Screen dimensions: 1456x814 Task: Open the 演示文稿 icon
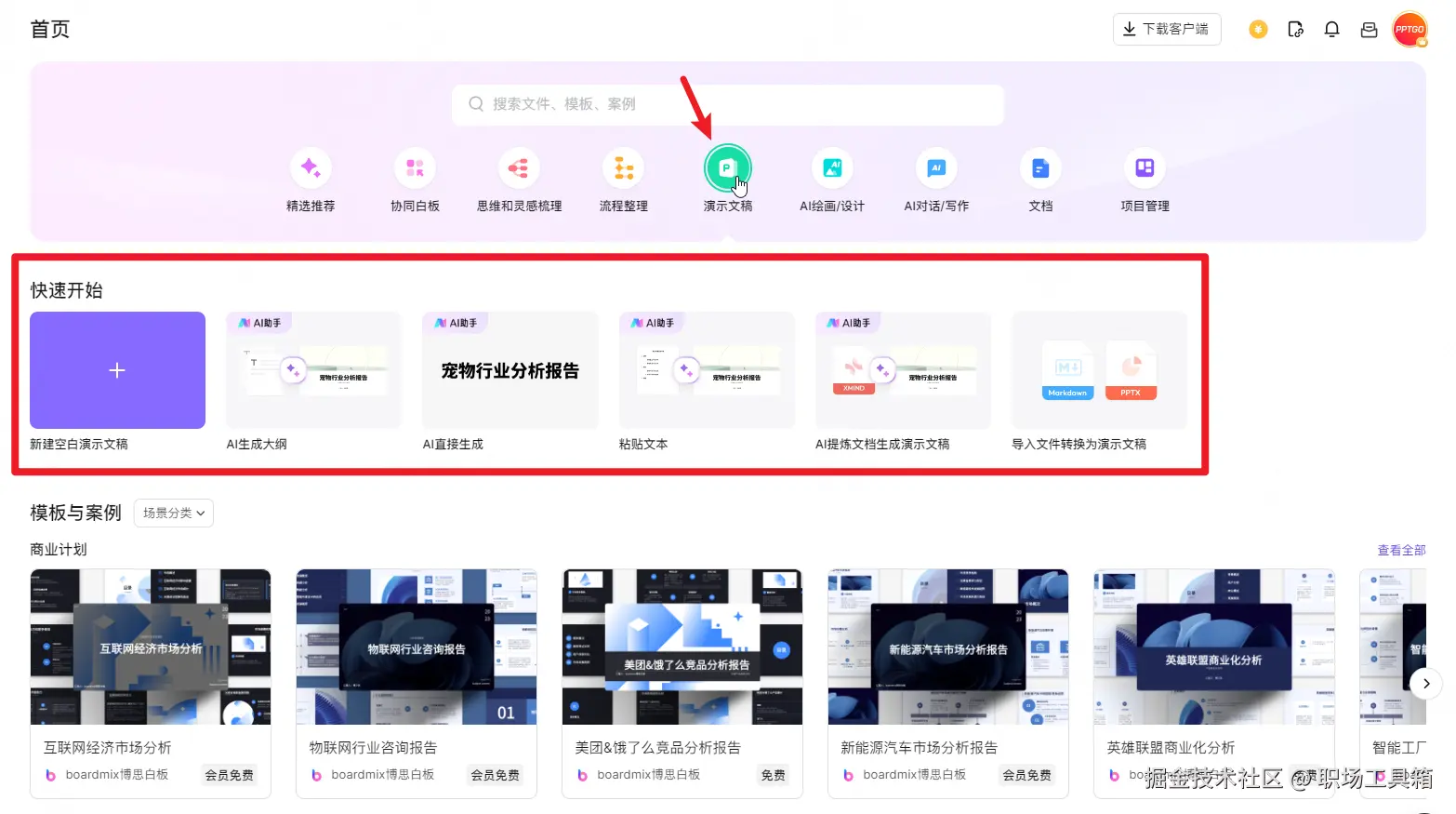[x=728, y=168]
